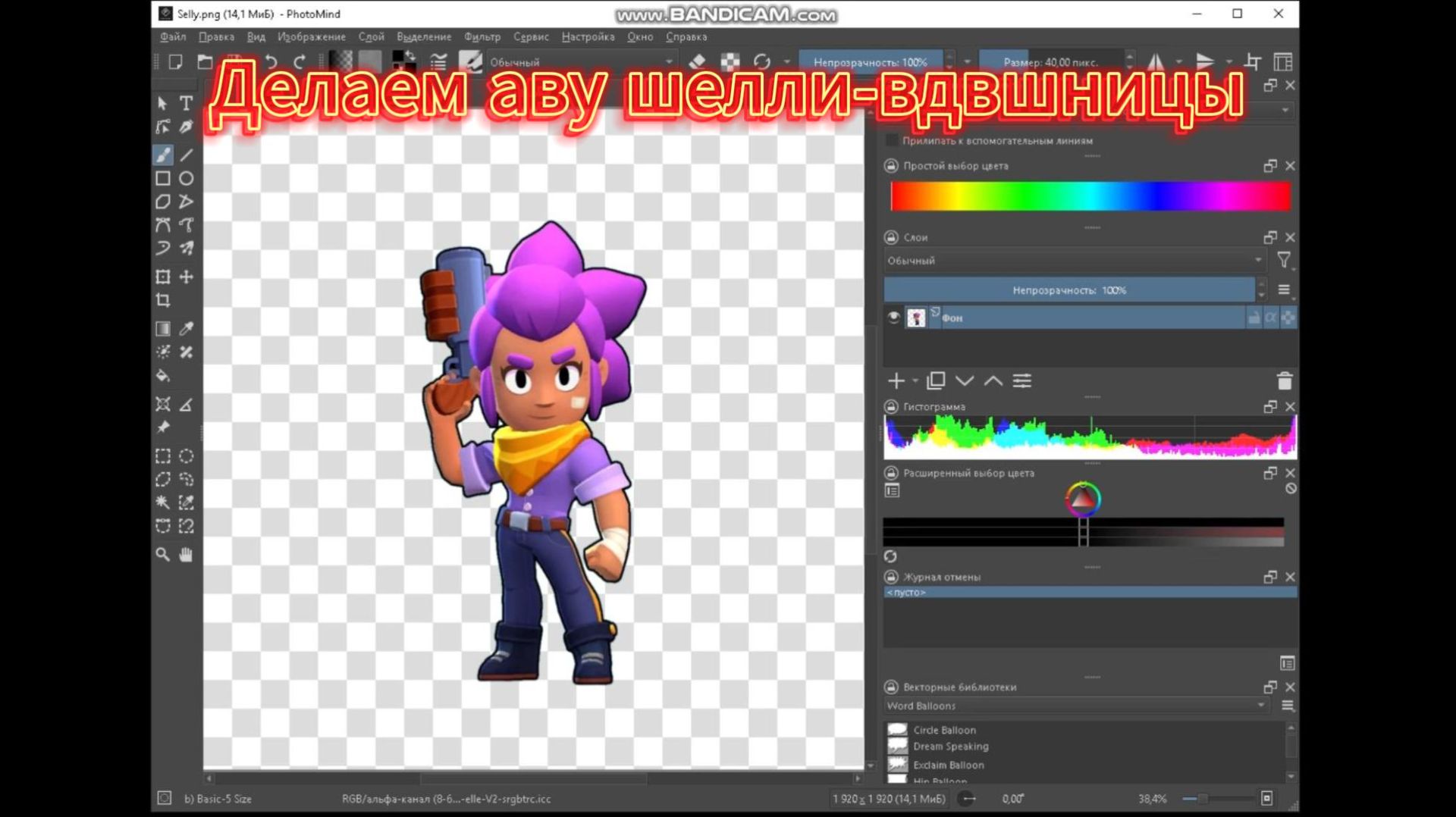Open the layer panel options hamburger menu

click(1284, 290)
